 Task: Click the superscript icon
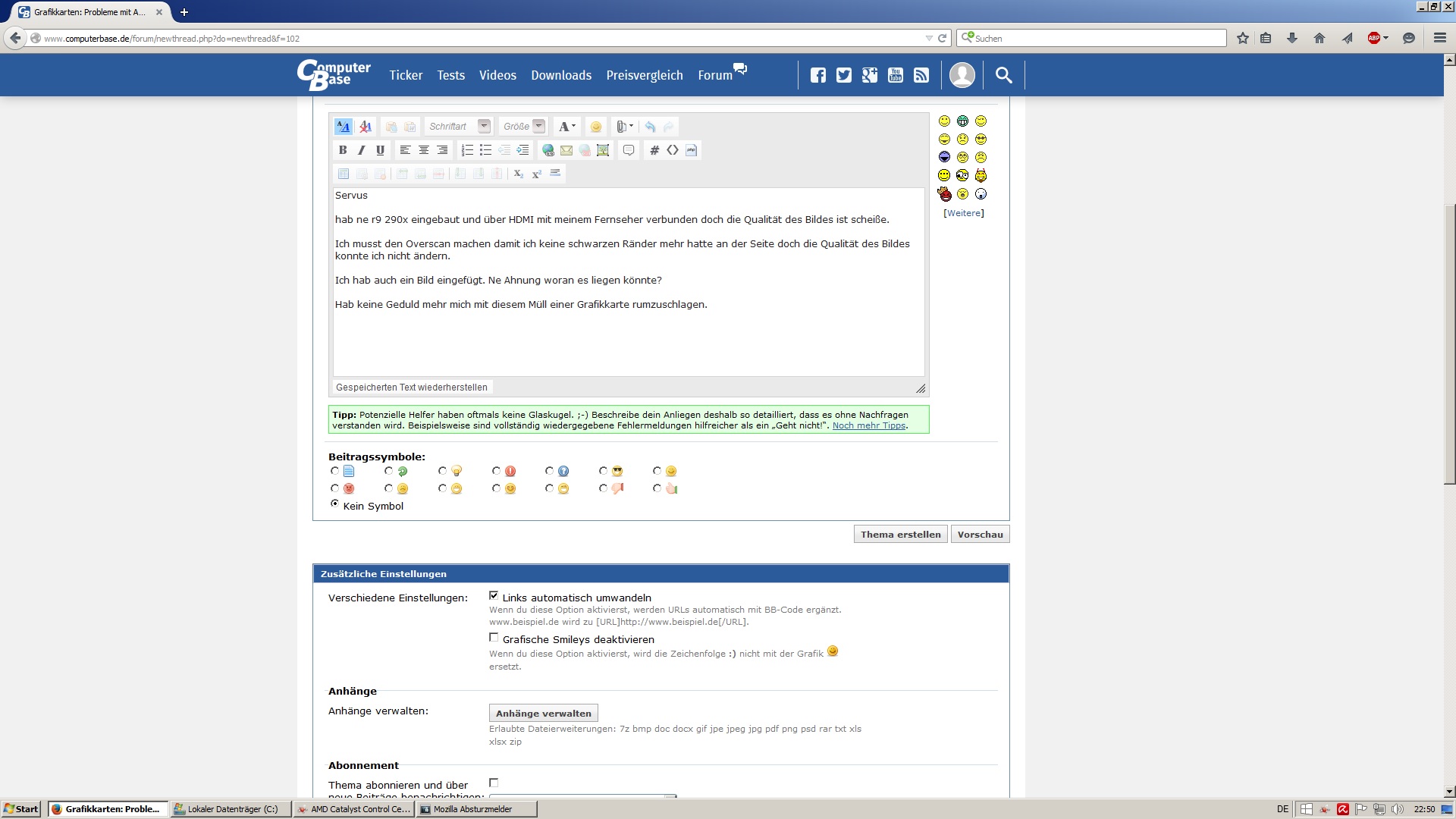click(x=537, y=174)
